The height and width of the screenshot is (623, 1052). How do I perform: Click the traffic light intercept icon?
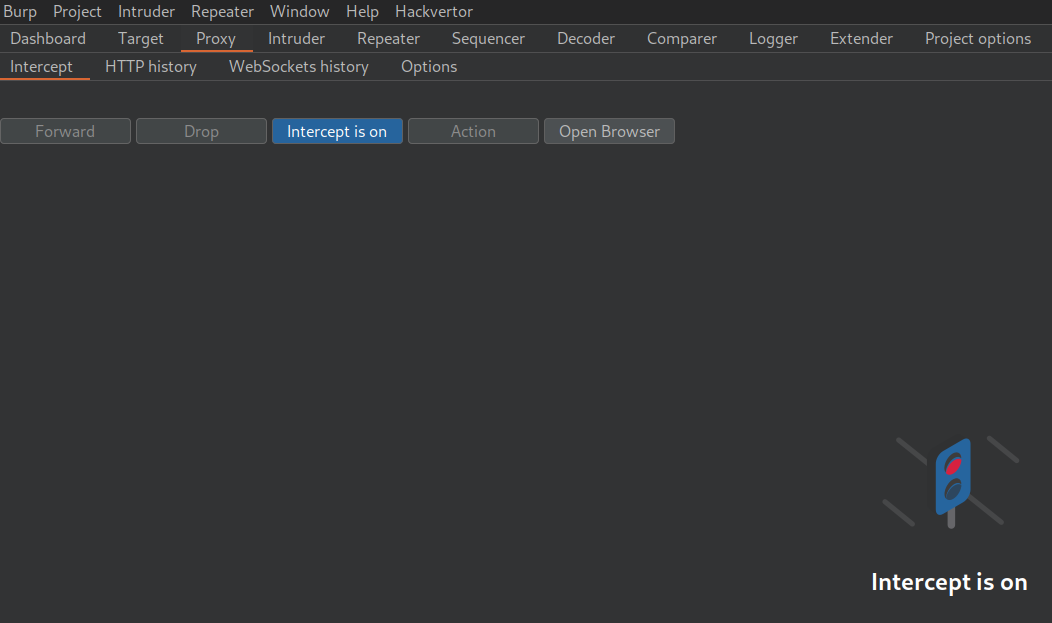coord(951,480)
